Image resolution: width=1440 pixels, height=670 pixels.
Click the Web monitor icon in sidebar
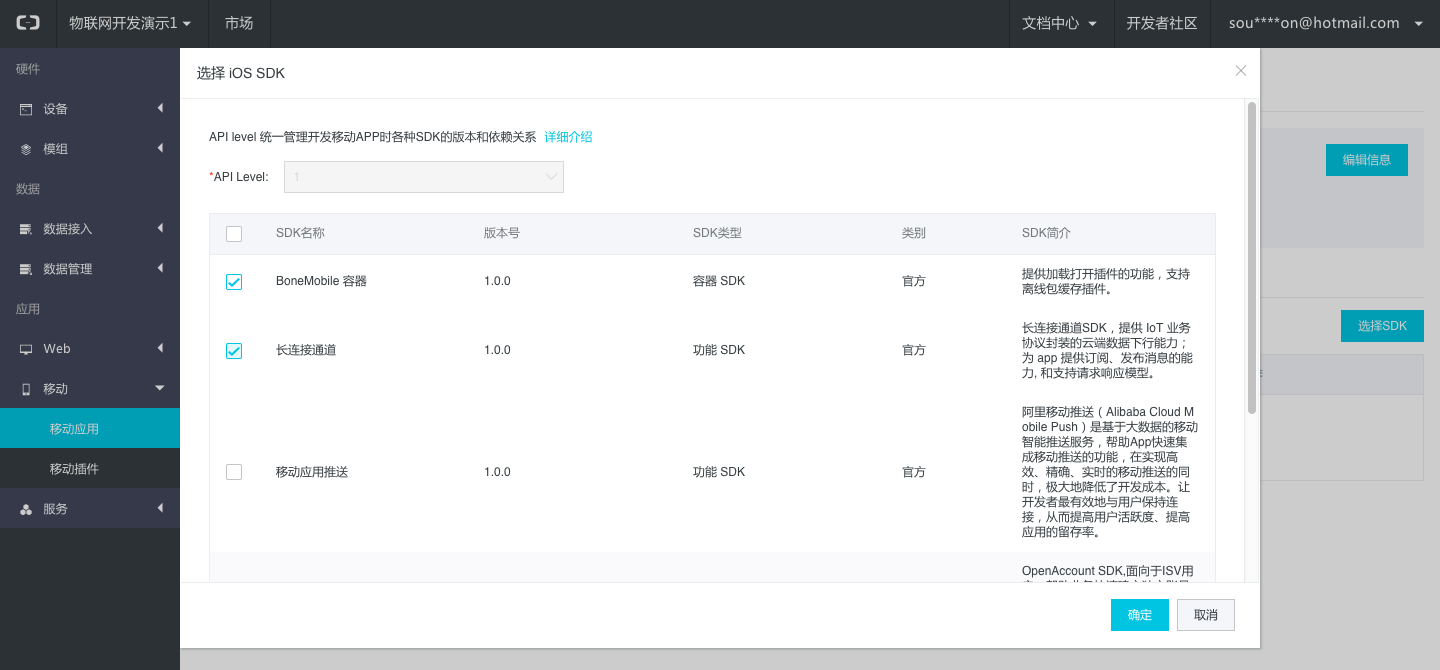tap(26, 349)
